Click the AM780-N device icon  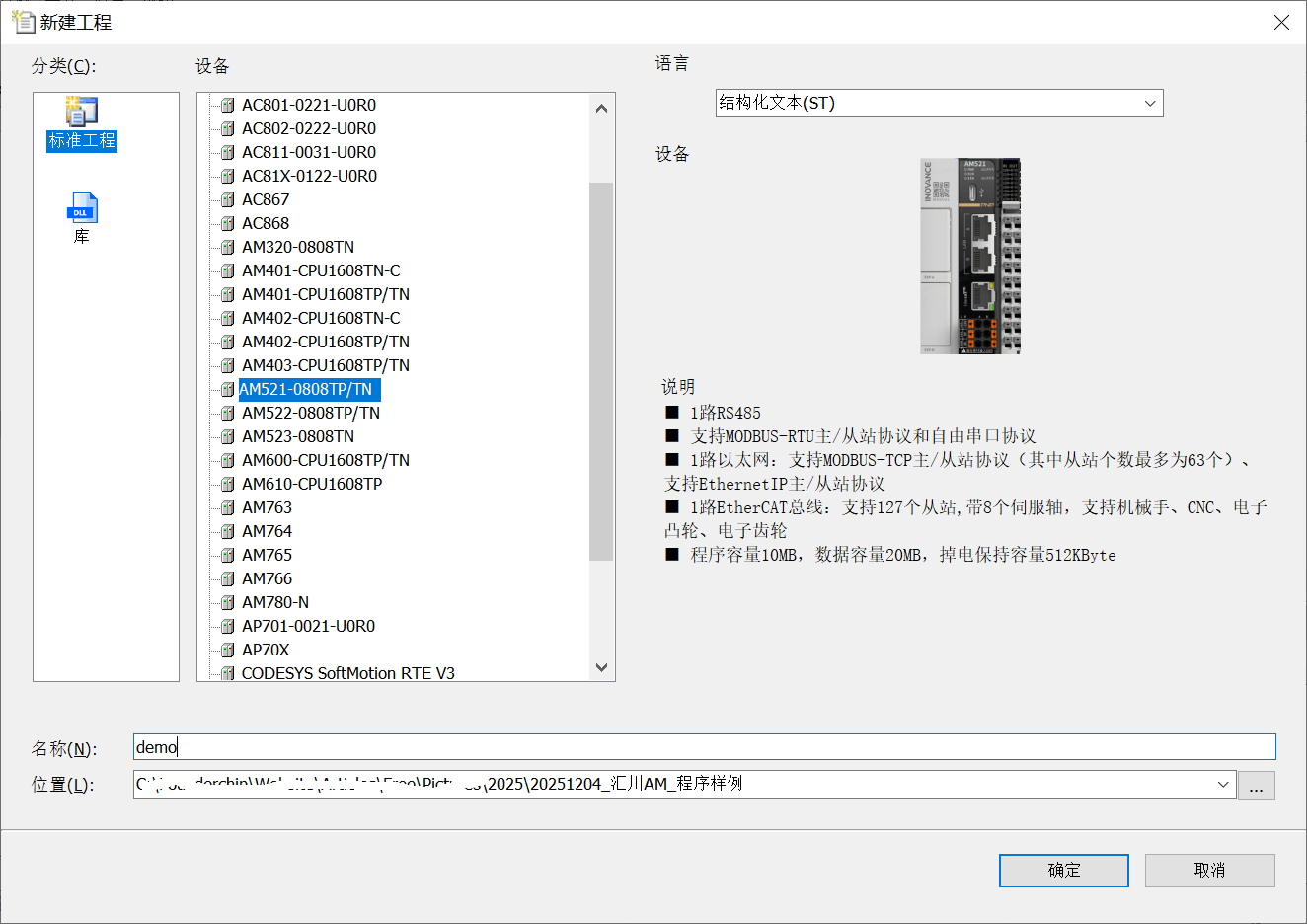(228, 602)
